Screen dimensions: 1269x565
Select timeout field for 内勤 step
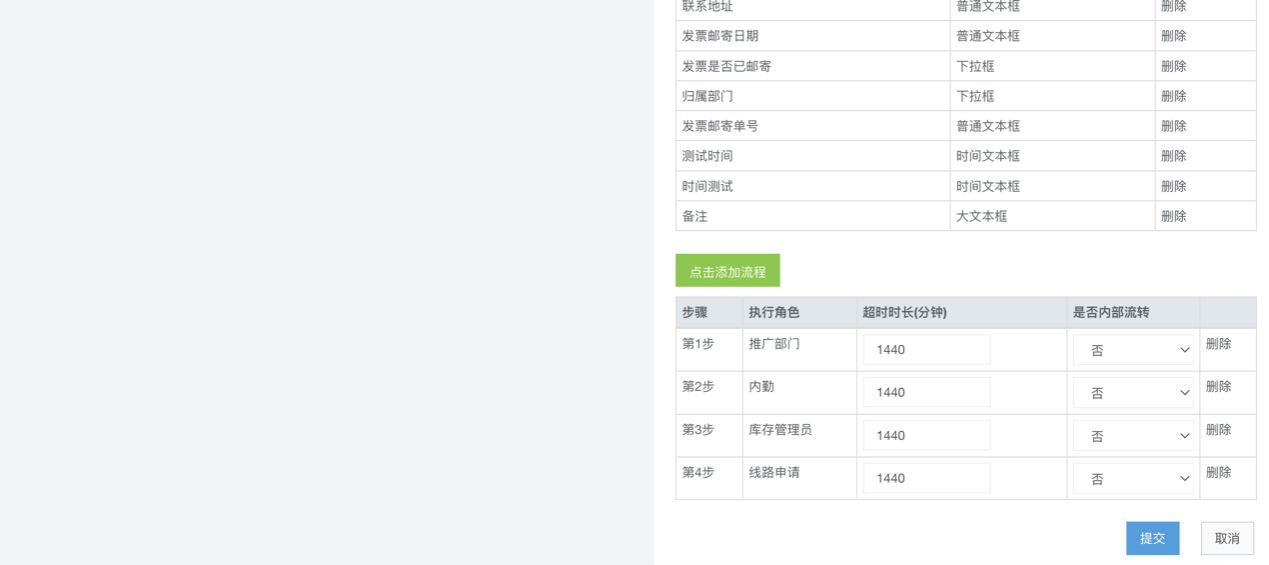click(x=926, y=393)
